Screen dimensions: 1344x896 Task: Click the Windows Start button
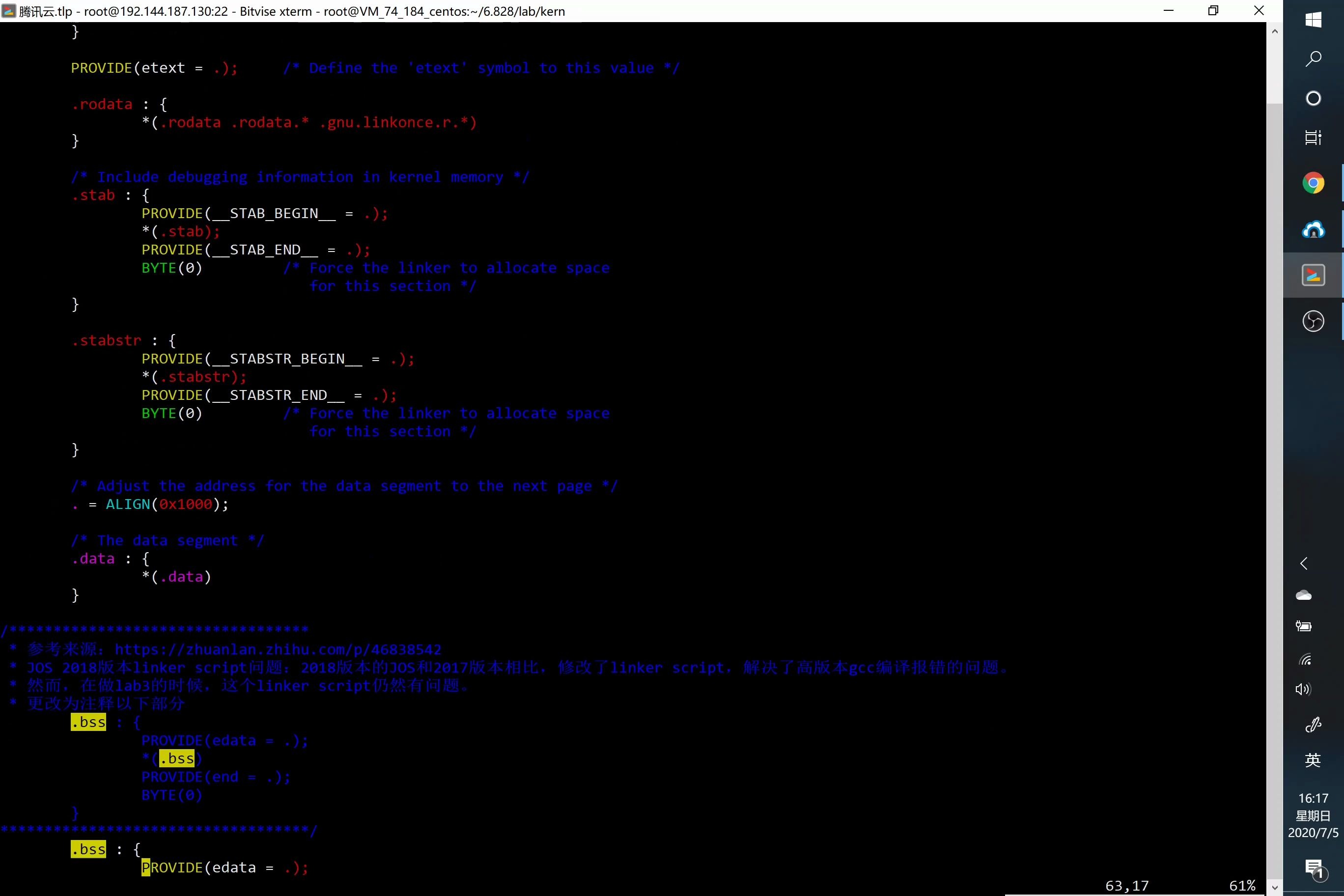point(1313,20)
